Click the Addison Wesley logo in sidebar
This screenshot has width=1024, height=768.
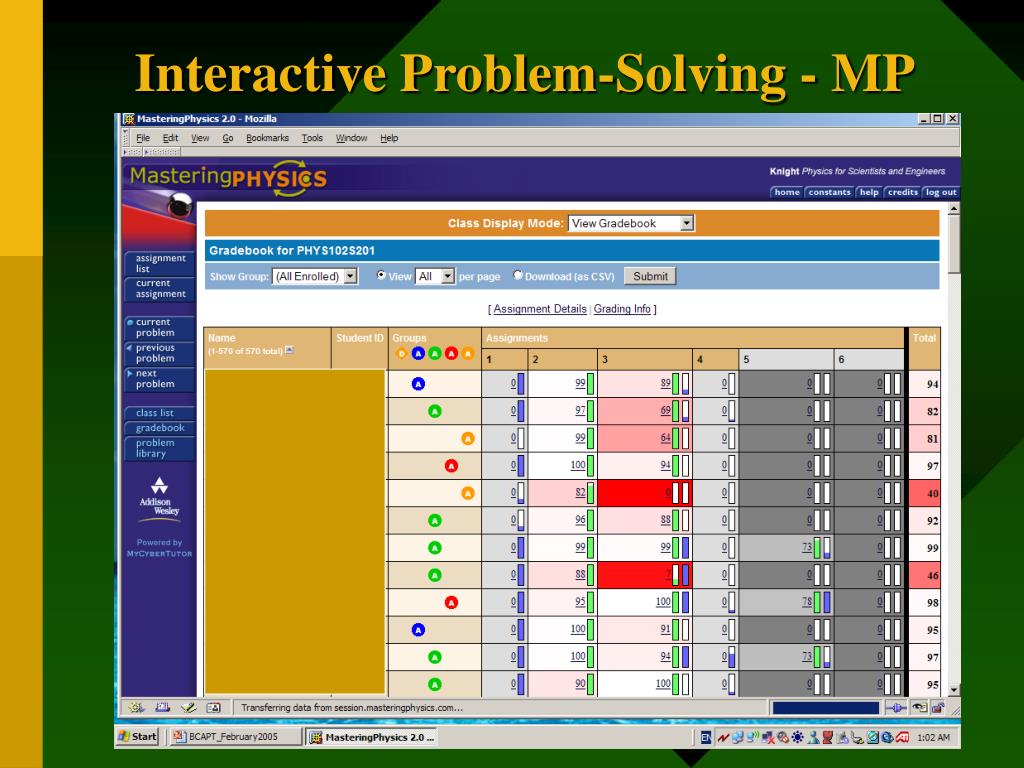(159, 499)
